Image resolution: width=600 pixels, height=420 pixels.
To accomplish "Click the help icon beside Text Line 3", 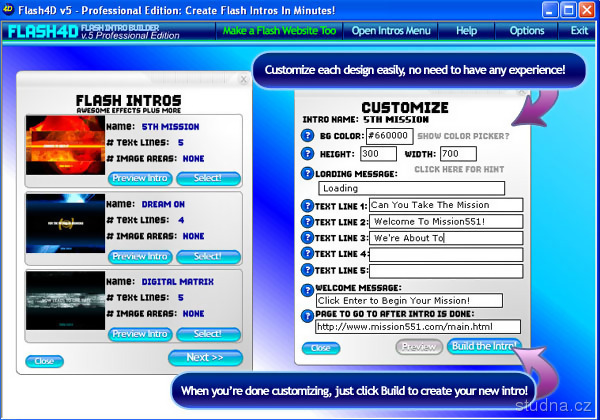I will pos(308,238).
